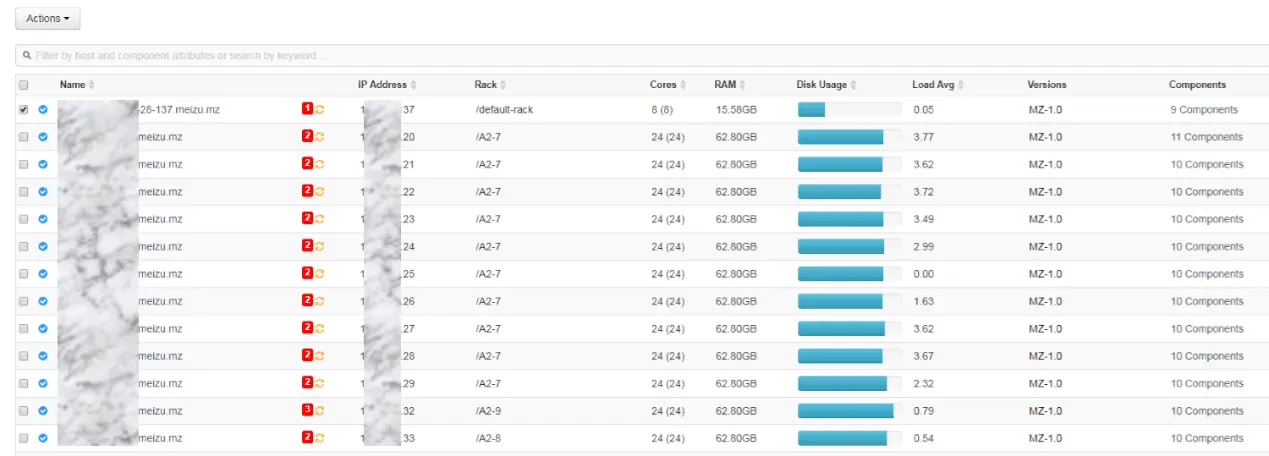Screen dimensions: 1269x456
Task: Sort hosts by Name column arrows
Action: (92, 85)
